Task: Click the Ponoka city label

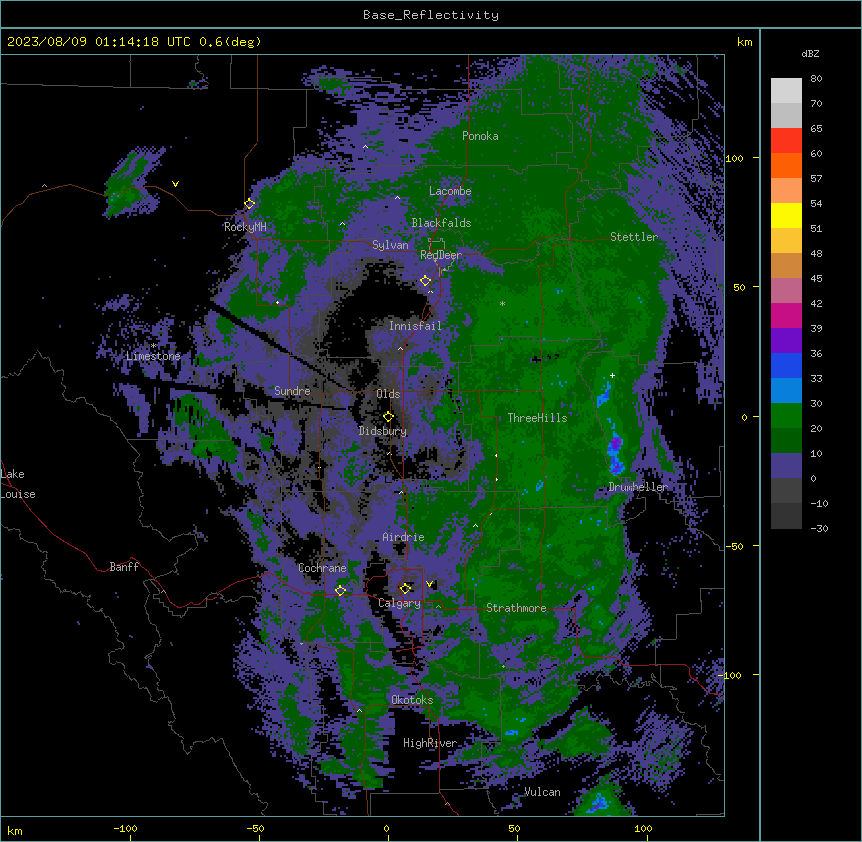Action: point(480,136)
